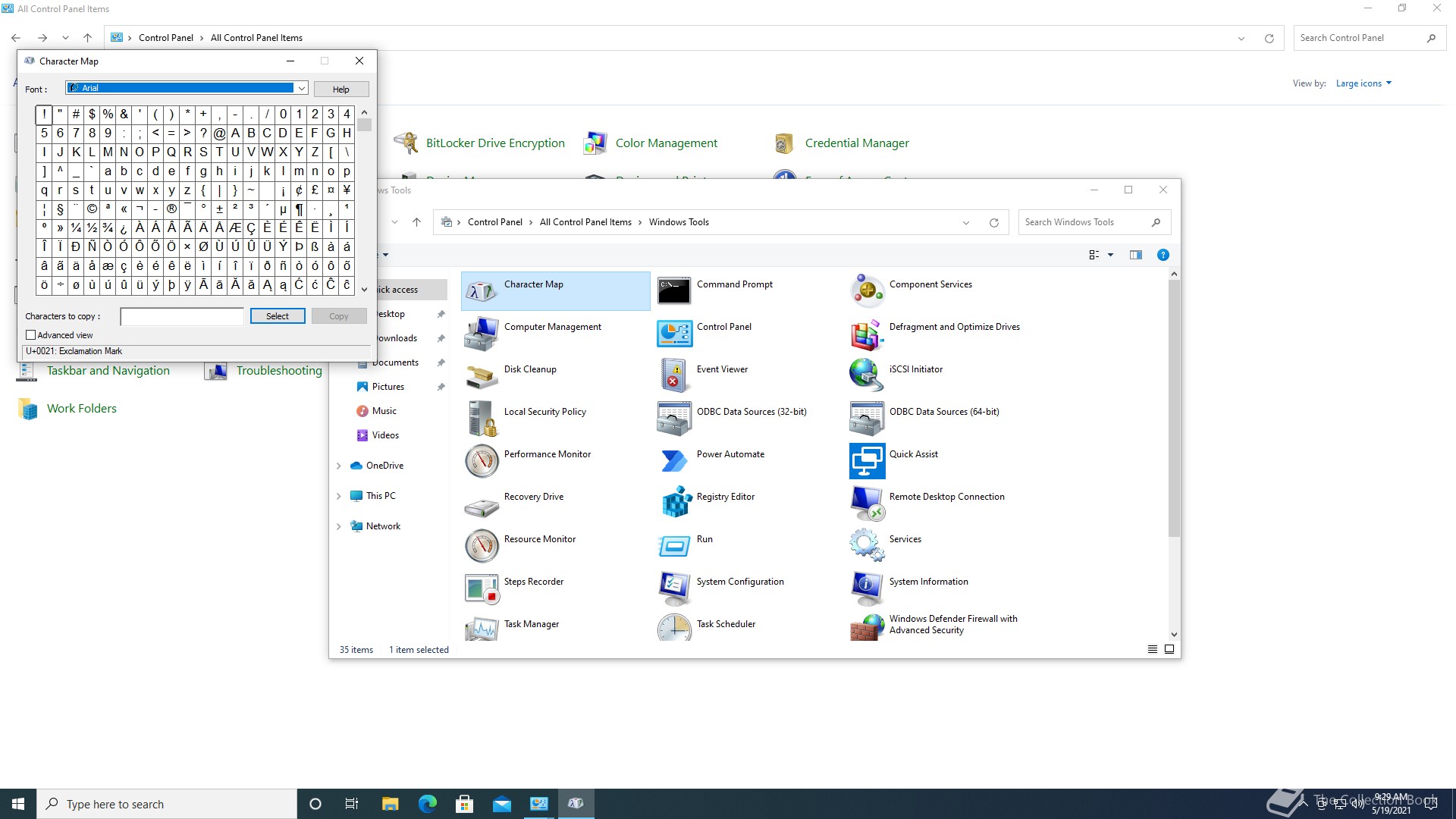
Task: Open Computer Management icon
Action: click(x=482, y=334)
